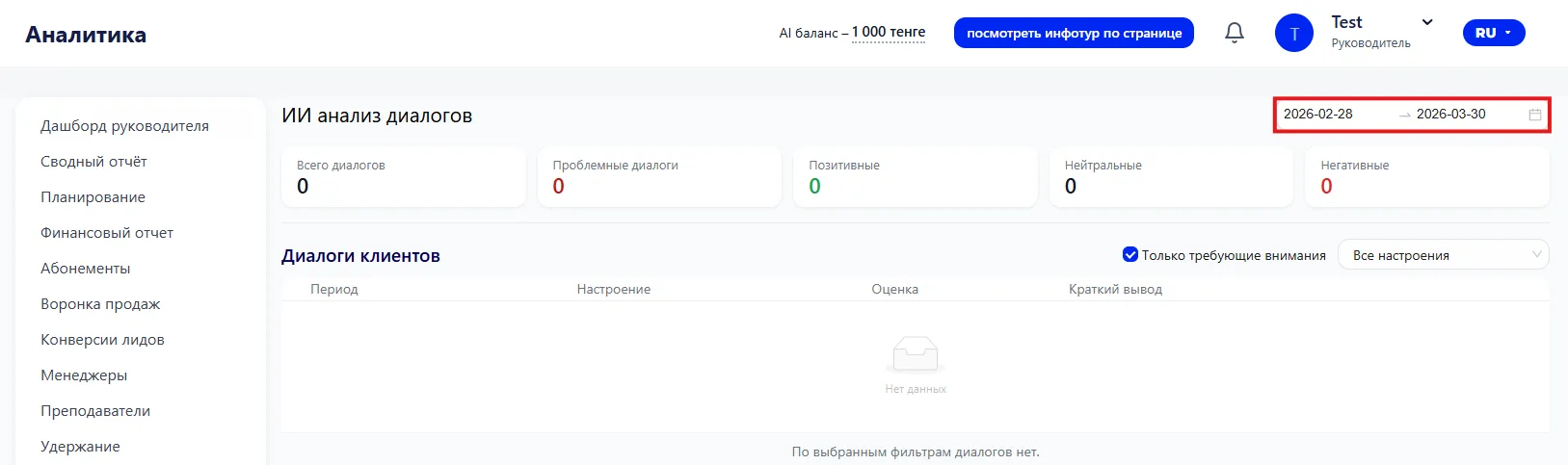1568x465 pixels.
Task: Open the notifications bell
Action: click(1234, 33)
